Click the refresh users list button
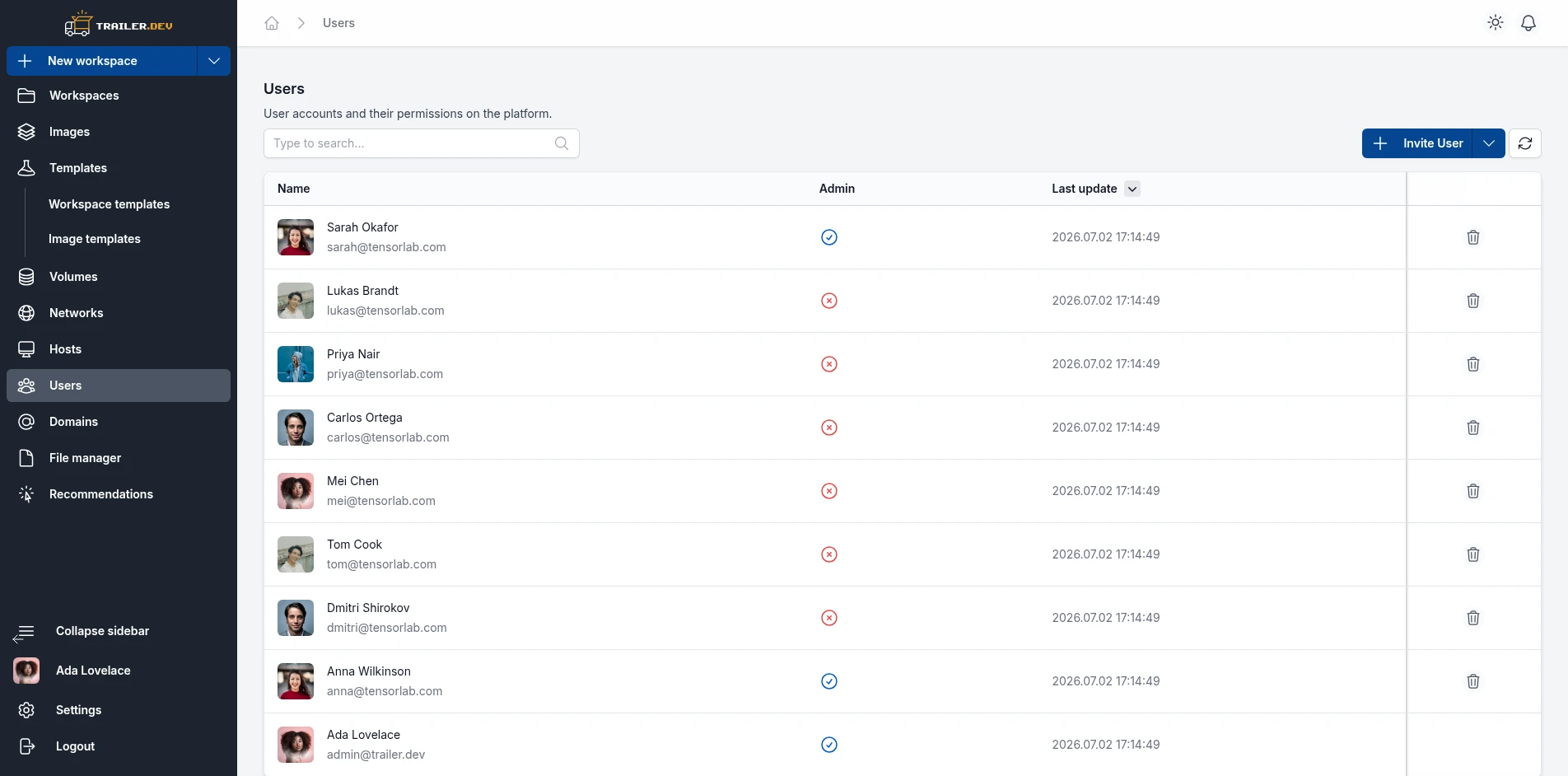This screenshot has width=1568, height=776. pos(1525,143)
